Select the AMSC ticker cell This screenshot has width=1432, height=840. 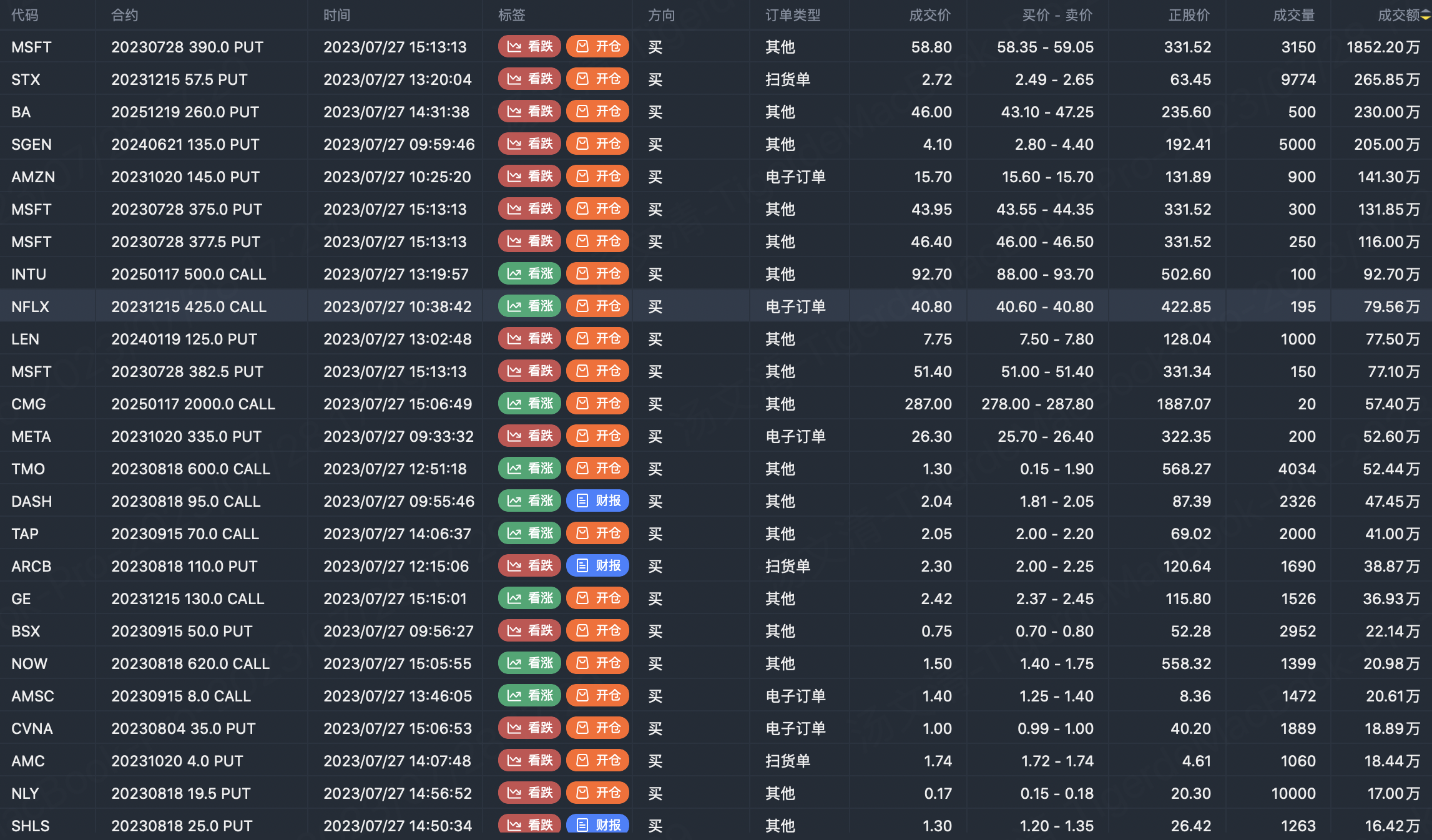point(32,696)
